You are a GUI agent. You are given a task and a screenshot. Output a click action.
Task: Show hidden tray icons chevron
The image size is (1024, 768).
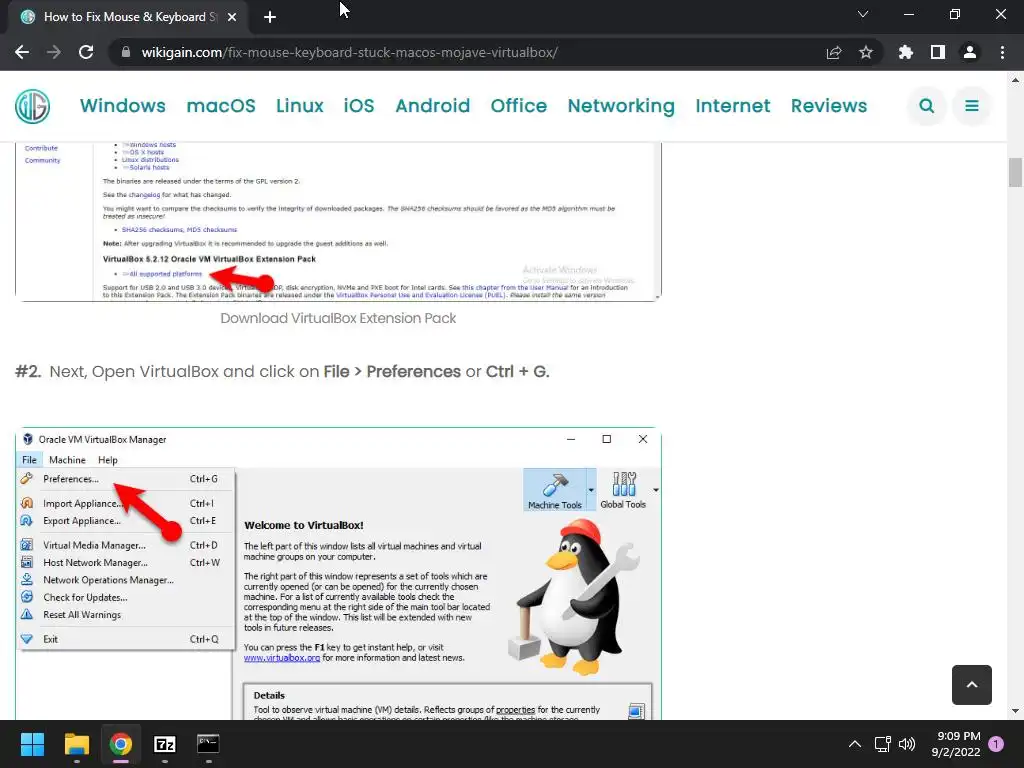tap(854, 744)
